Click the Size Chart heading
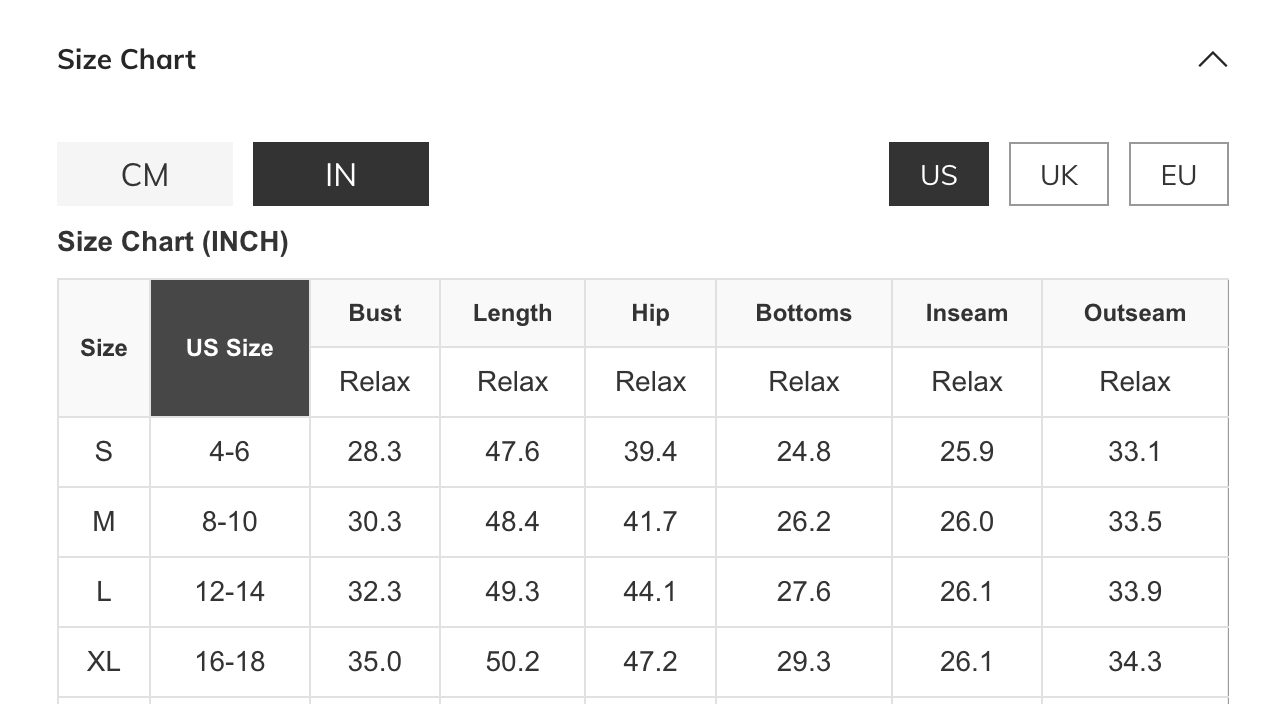Image resolution: width=1268 pixels, height=704 pixels. [x=127, y=60]
